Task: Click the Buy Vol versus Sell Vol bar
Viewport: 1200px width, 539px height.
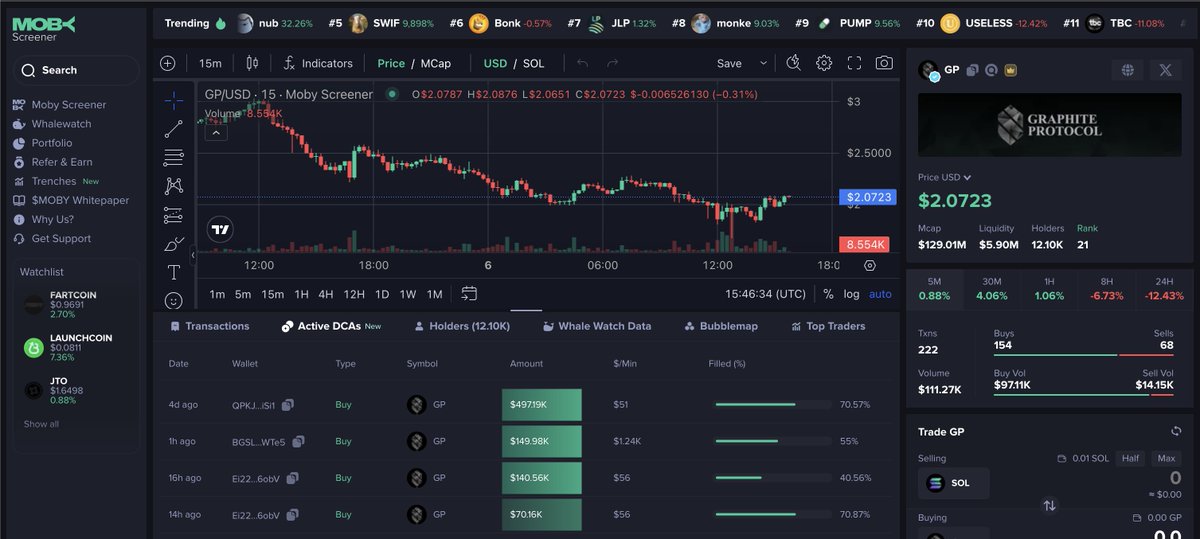Action: click(x=1083, y=394)
